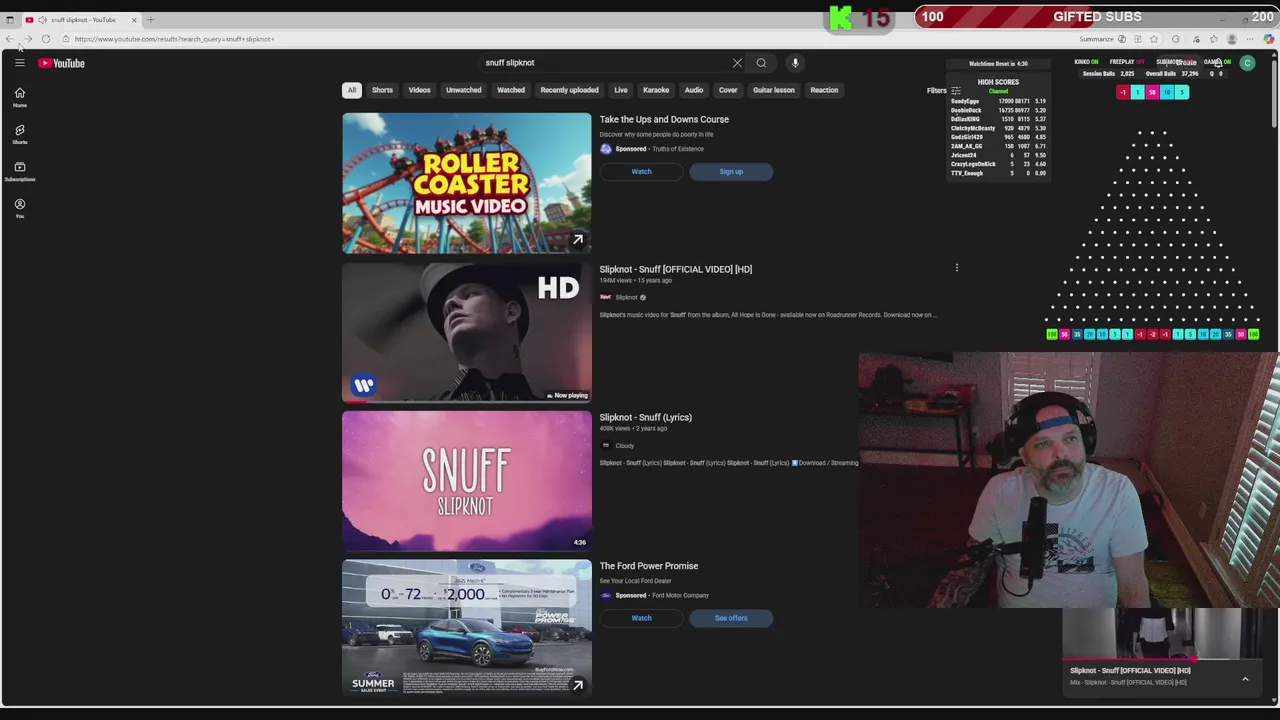Expand the miniplayer with the chevron
Image resolution: width=1280 pixels, height=720 pixels.
[1245, 679]
